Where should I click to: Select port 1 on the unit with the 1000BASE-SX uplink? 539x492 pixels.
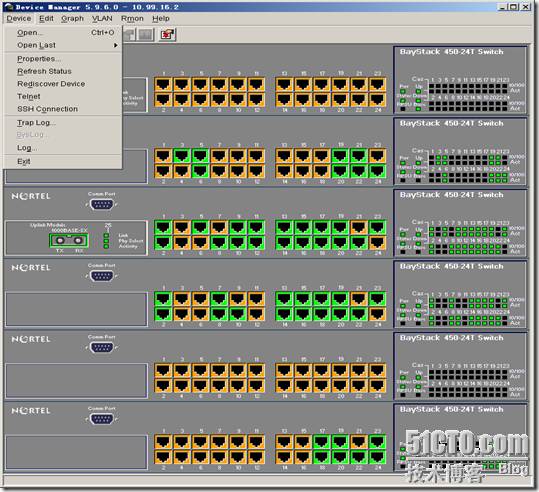[163, 228]
